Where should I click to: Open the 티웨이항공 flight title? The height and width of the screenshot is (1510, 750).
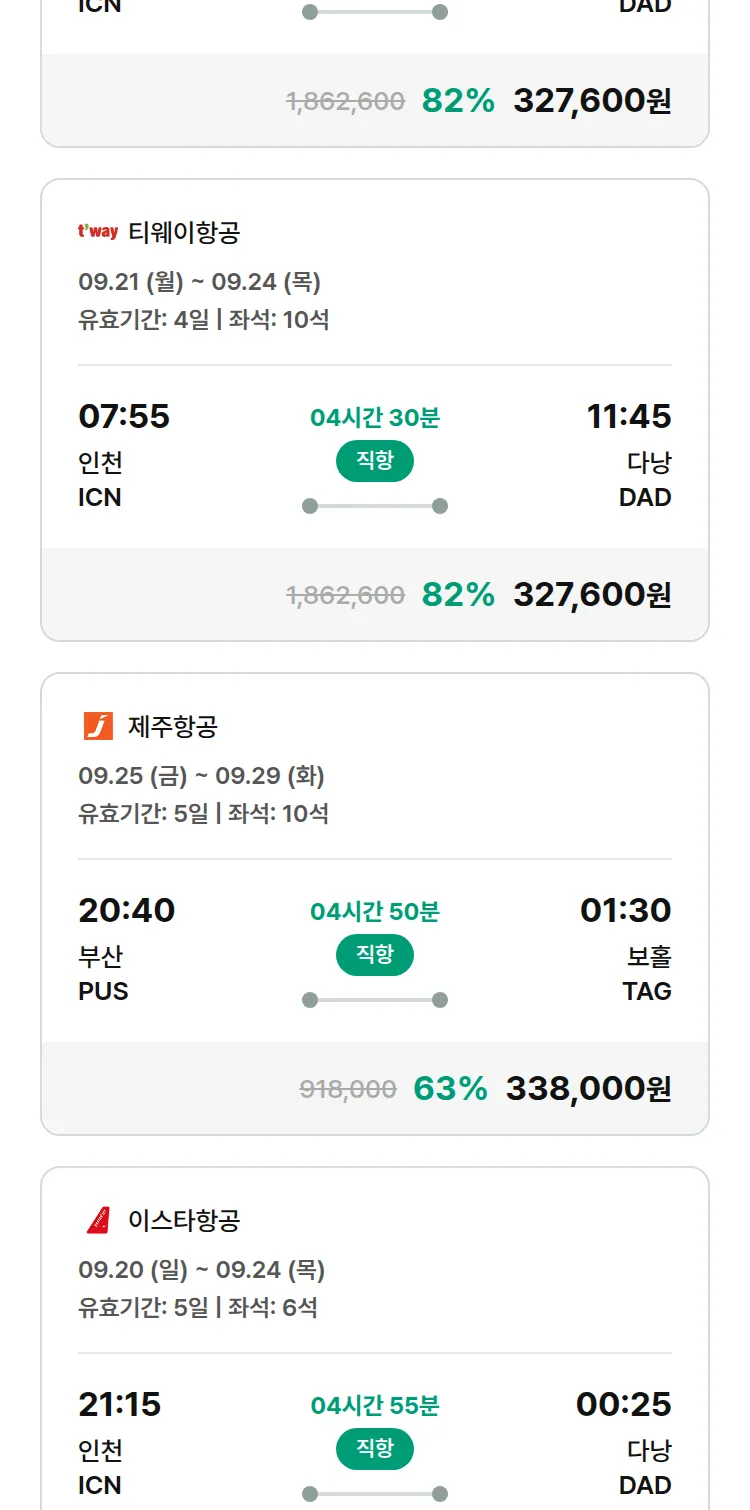(x=184, y=232)
